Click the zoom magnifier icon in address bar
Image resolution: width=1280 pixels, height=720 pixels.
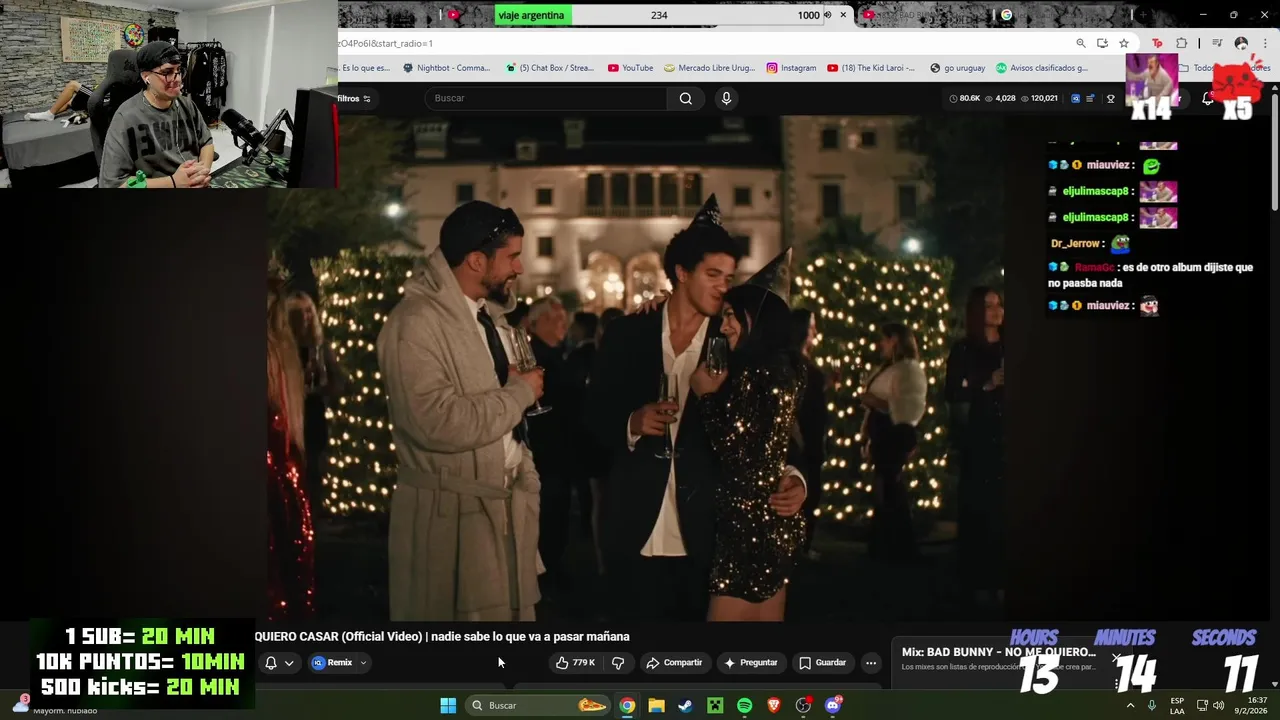1081,43
